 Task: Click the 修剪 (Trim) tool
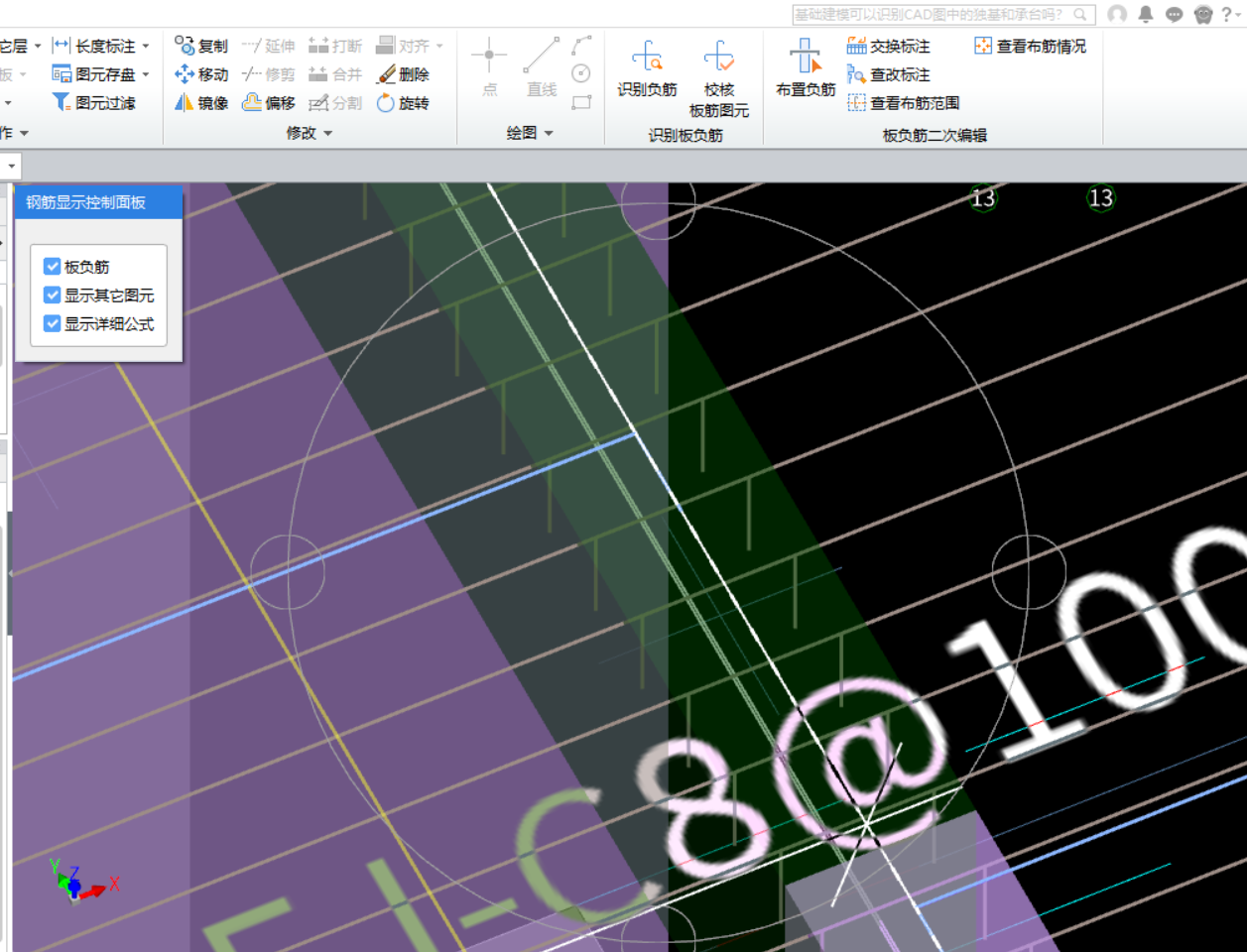click(x=269, y=74)
